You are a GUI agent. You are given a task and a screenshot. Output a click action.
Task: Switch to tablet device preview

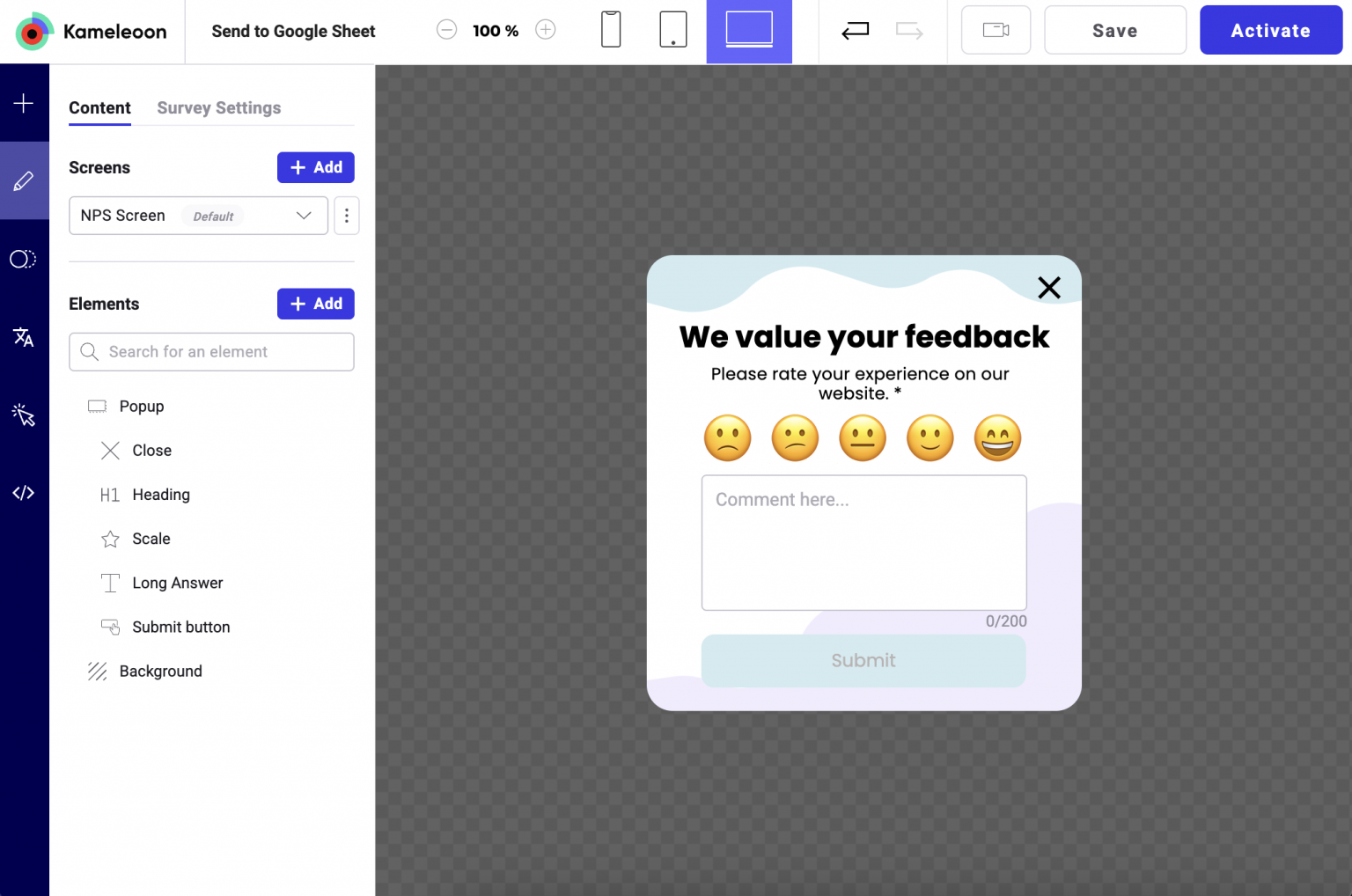click(673, 30)
